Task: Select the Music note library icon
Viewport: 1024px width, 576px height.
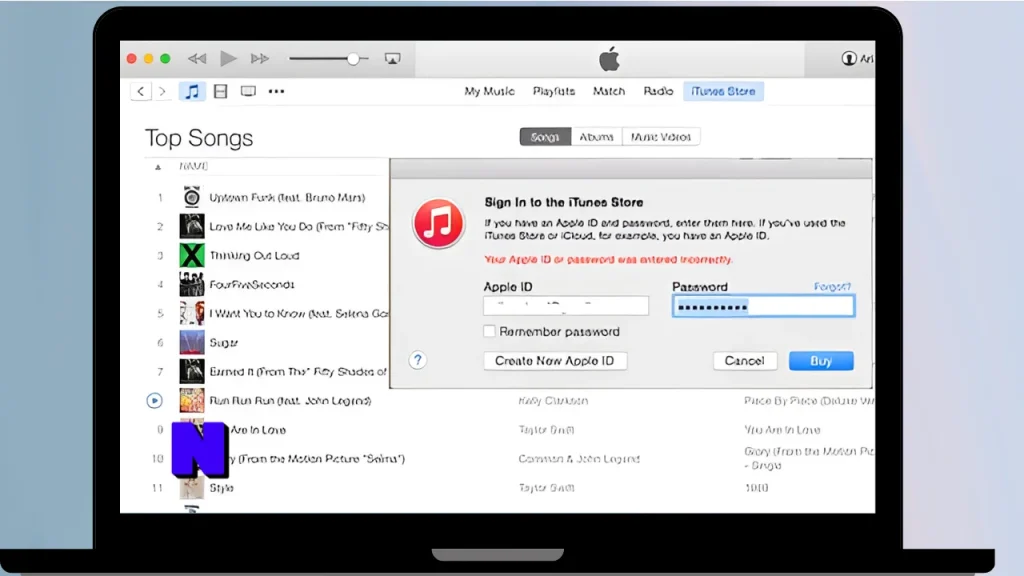Action: pos(192,91)
